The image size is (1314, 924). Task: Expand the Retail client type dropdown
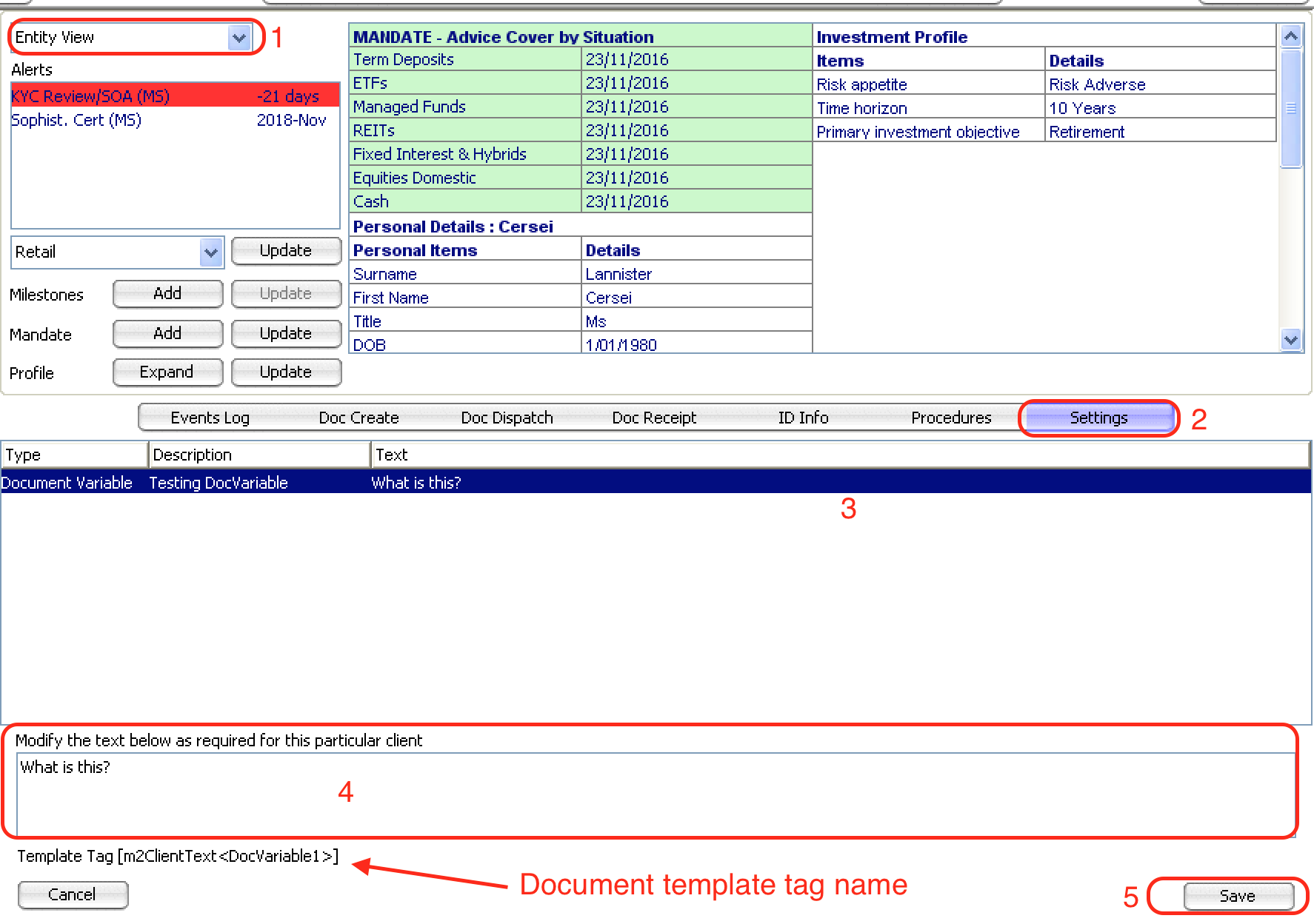coord(211,252)
